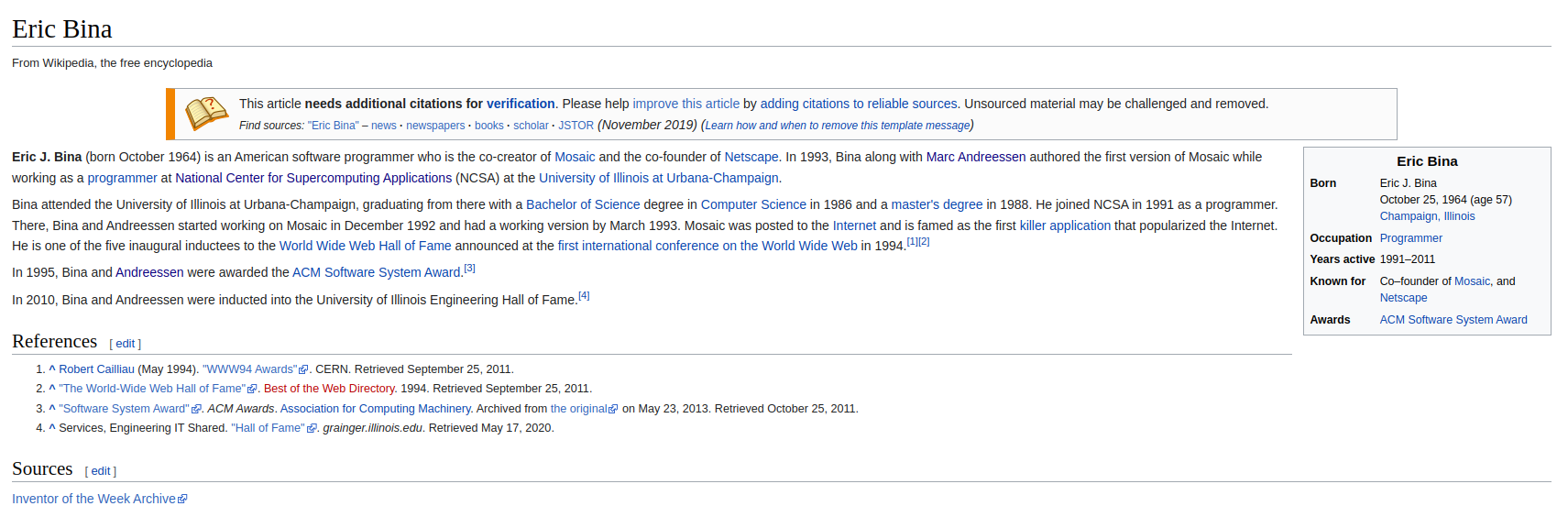The height and width of the screenshot is (517, 1568).
Task: Click external link icon after "the original"
Action: pyautogui.click(x=613, y=410)
